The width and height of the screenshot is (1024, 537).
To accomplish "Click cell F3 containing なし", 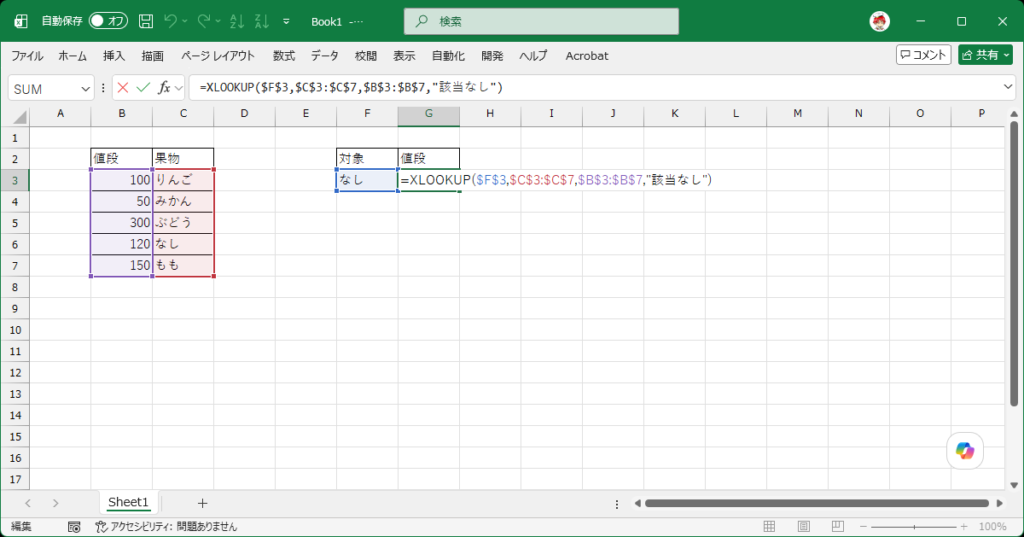I will (x=367, y=180).
